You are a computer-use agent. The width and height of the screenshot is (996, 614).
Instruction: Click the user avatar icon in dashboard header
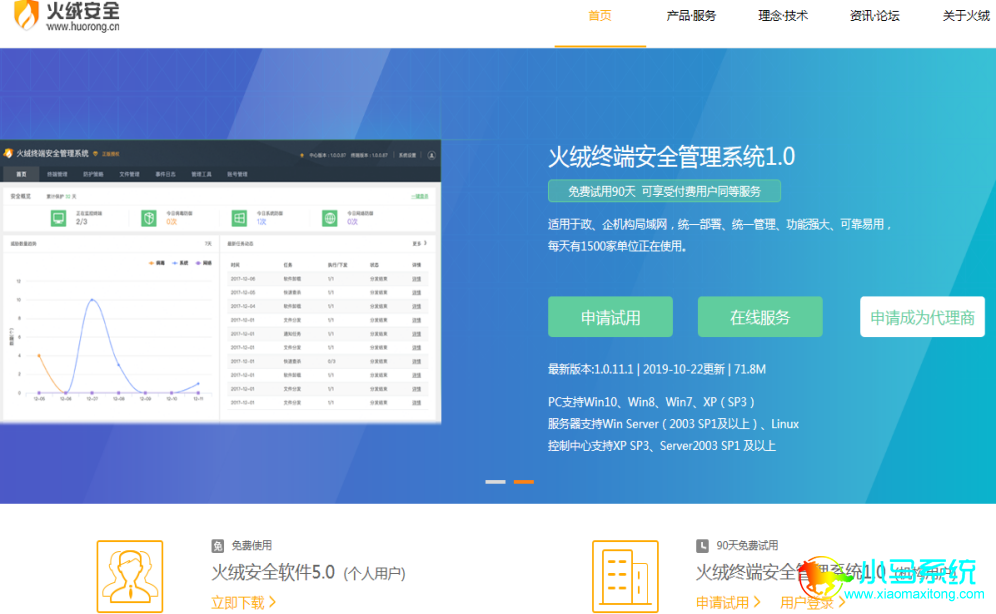pyautogui.click(x=431, y=155)
